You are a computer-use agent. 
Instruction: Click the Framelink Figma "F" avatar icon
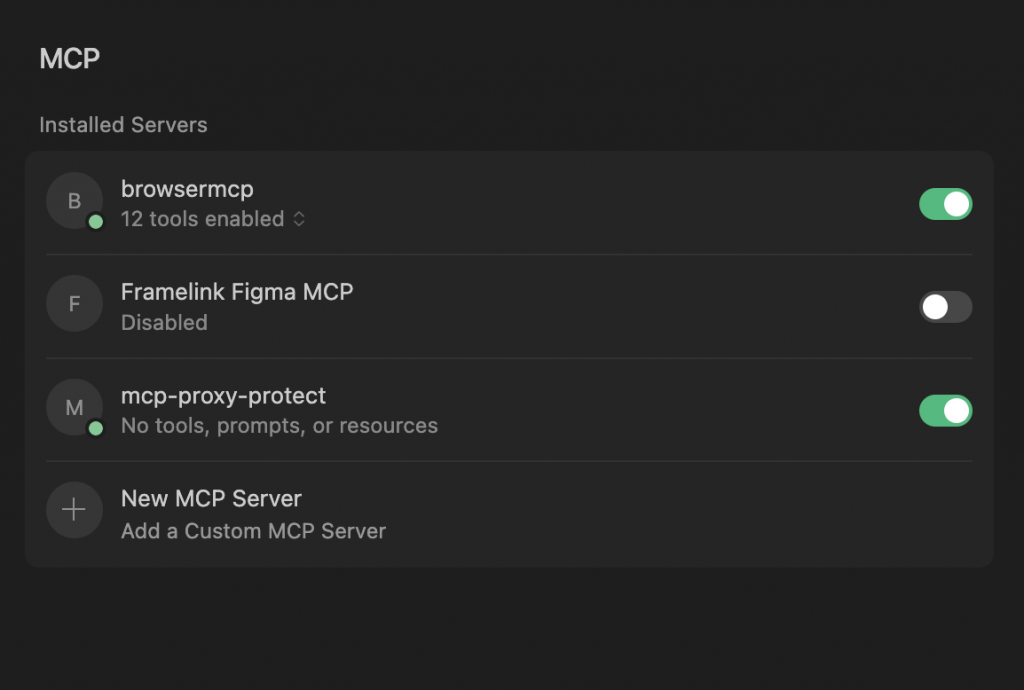coord(74,304)
